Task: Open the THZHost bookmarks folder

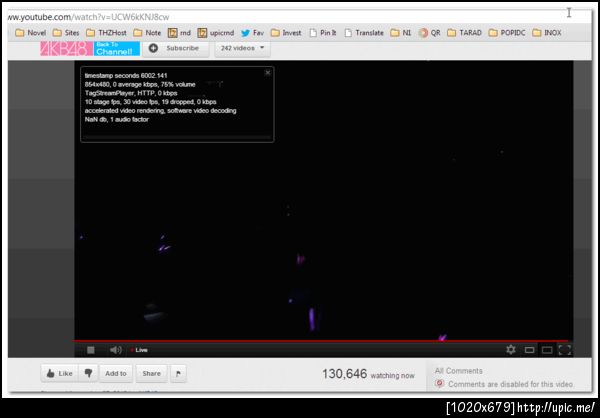Action: [x=106, y=33]
